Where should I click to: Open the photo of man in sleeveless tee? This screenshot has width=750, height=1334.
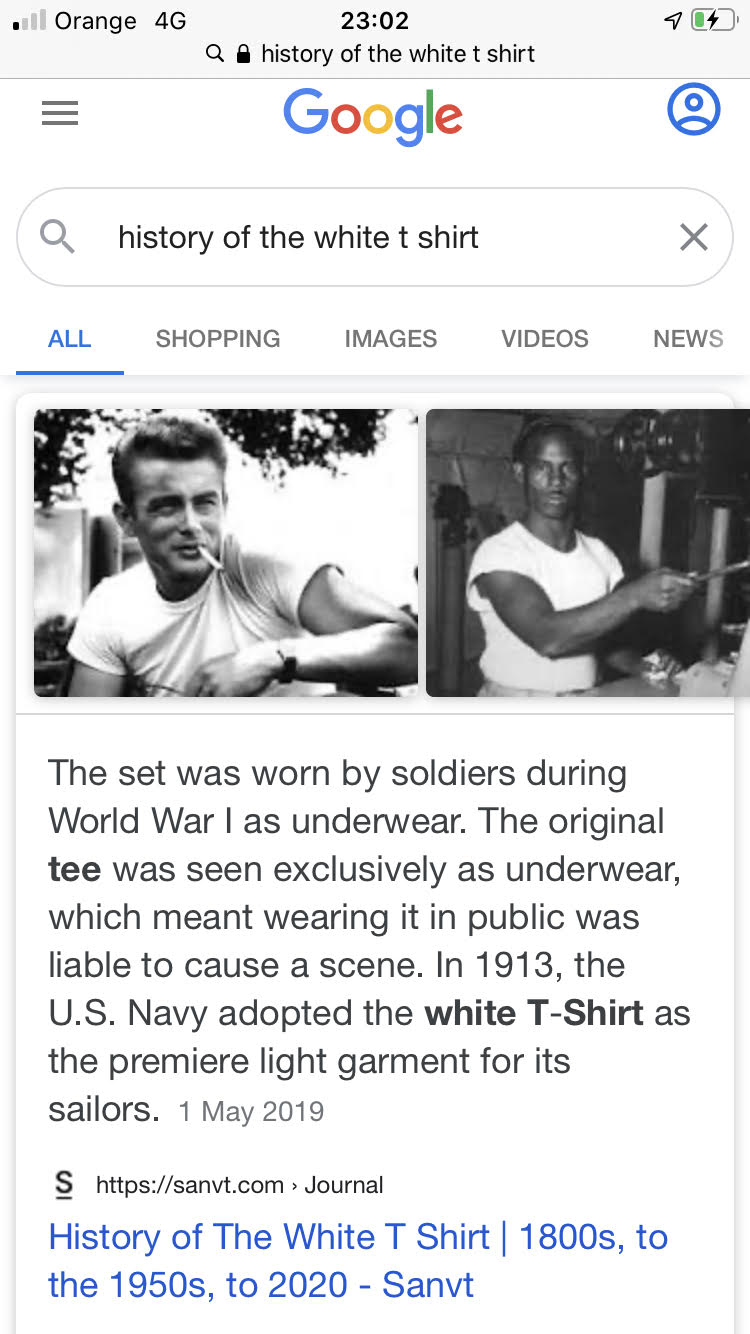(588, 553)
